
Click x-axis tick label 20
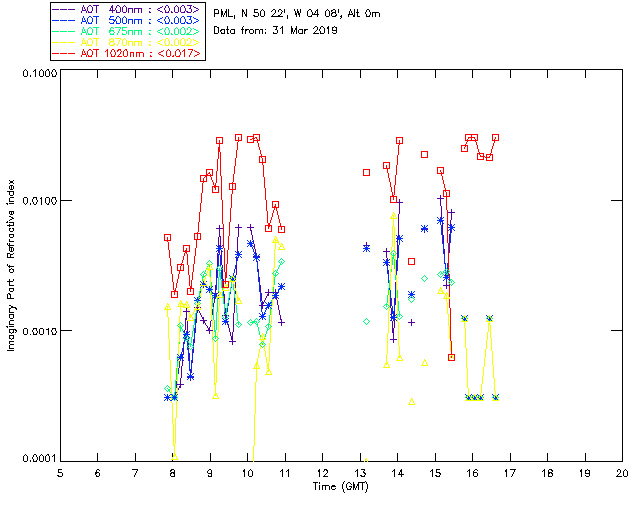[x=622, y=473]
